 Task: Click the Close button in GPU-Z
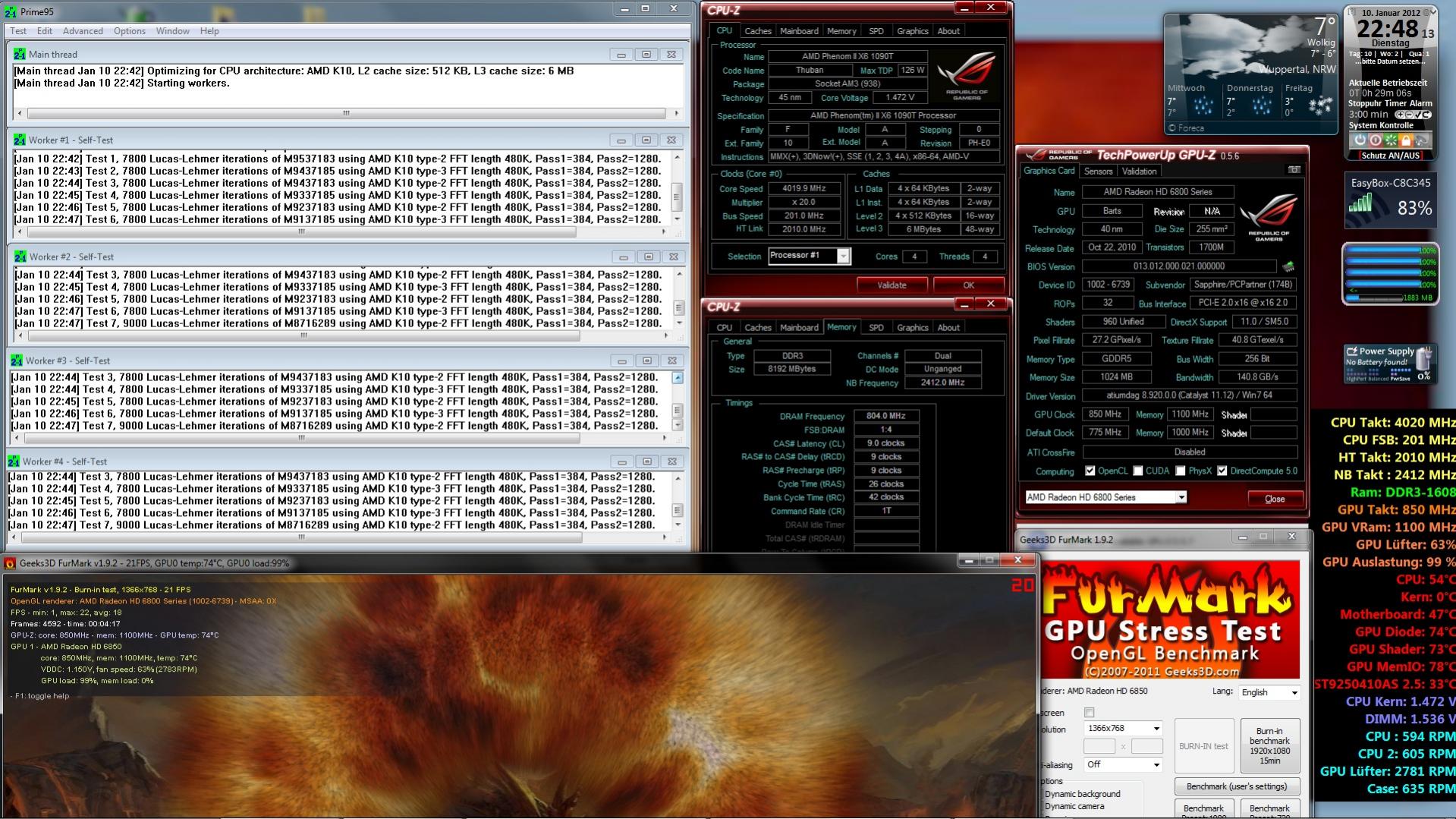(x=1275, y=499)
